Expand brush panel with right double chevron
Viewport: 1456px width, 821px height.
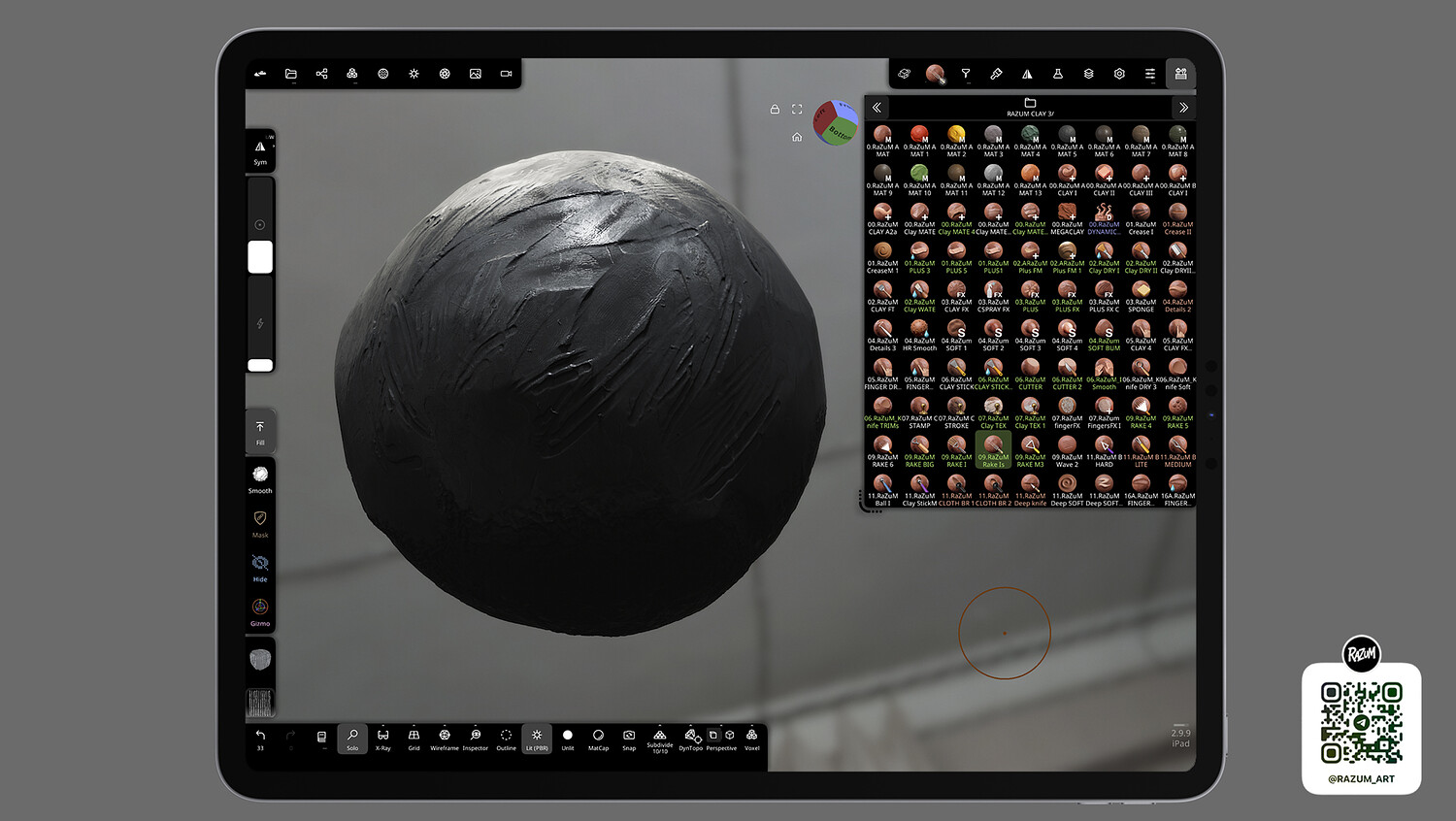click(1183, 108)
